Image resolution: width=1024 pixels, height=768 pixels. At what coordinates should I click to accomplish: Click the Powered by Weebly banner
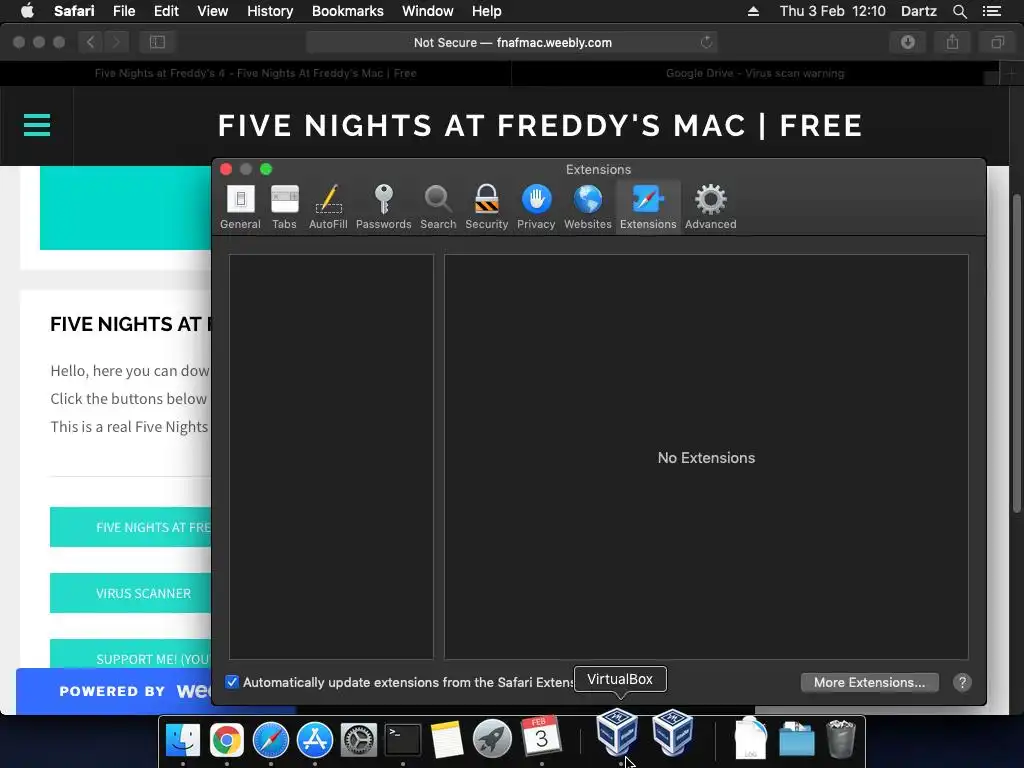(114, 691)
